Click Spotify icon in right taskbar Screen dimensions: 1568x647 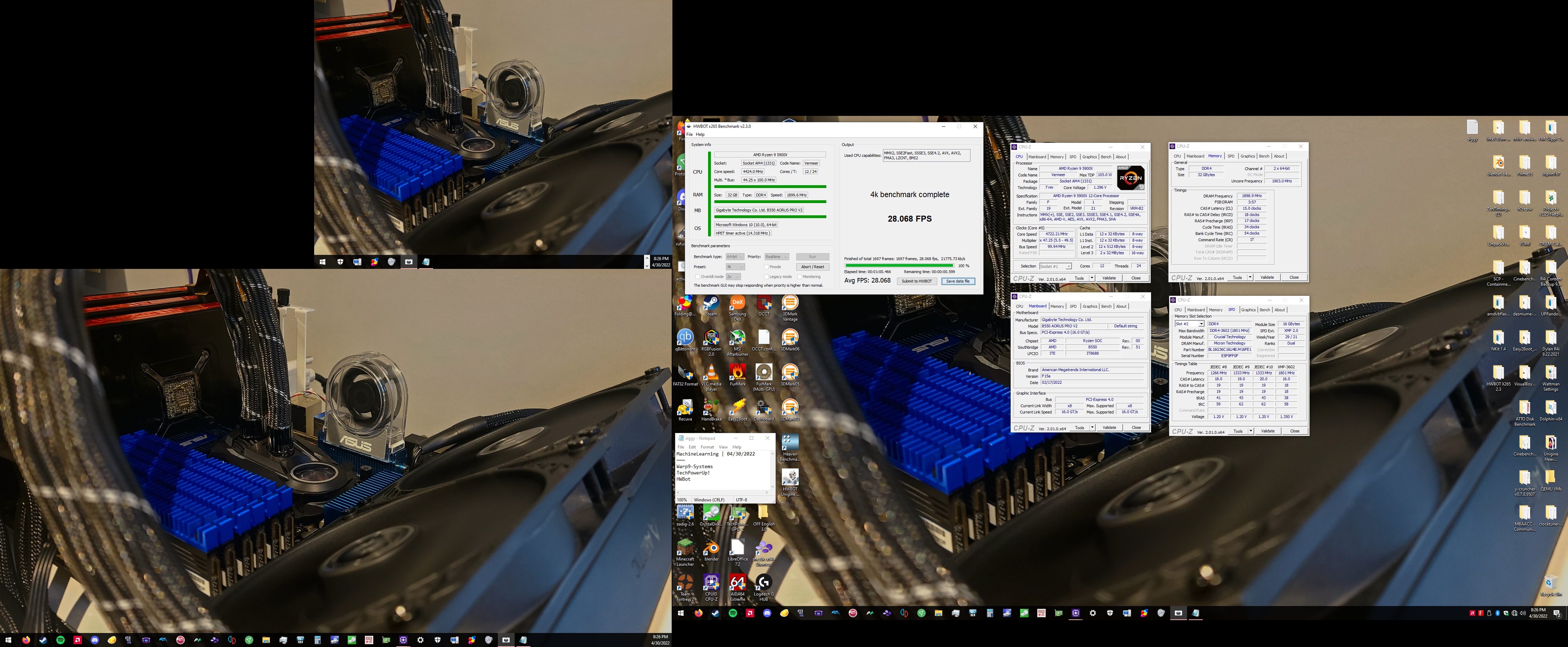[733, 613]
